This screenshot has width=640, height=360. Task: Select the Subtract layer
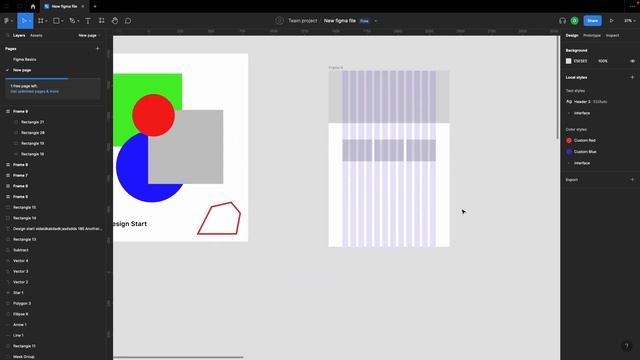[x=21, y=250]
